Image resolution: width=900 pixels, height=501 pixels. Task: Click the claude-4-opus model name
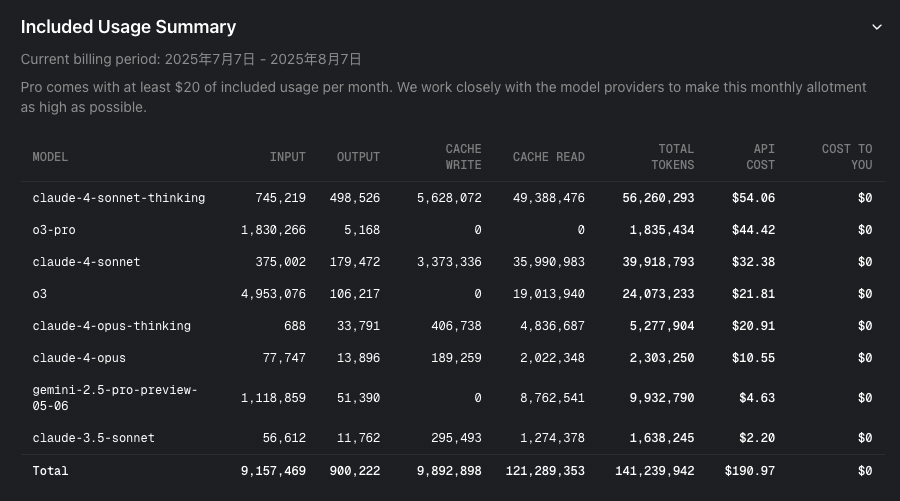coord(79,358)
